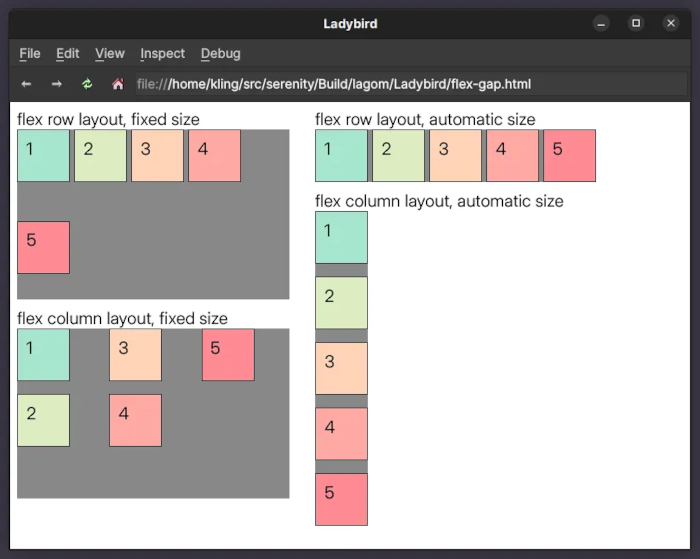The image size is (700, 559).
Task: Click the 'flex column layout, automatic size' heading
Action: point(439,201)
